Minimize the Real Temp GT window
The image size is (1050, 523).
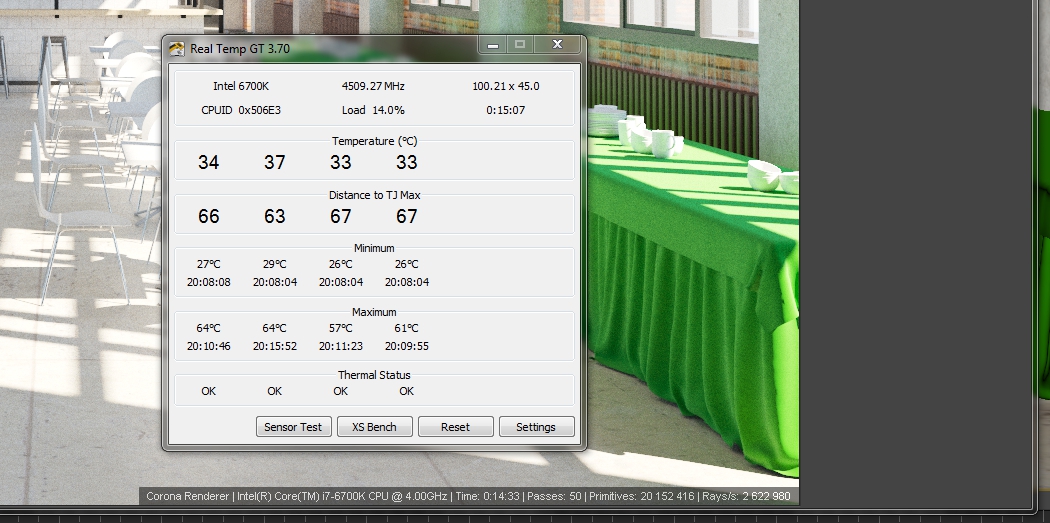(x=491, y=45)
